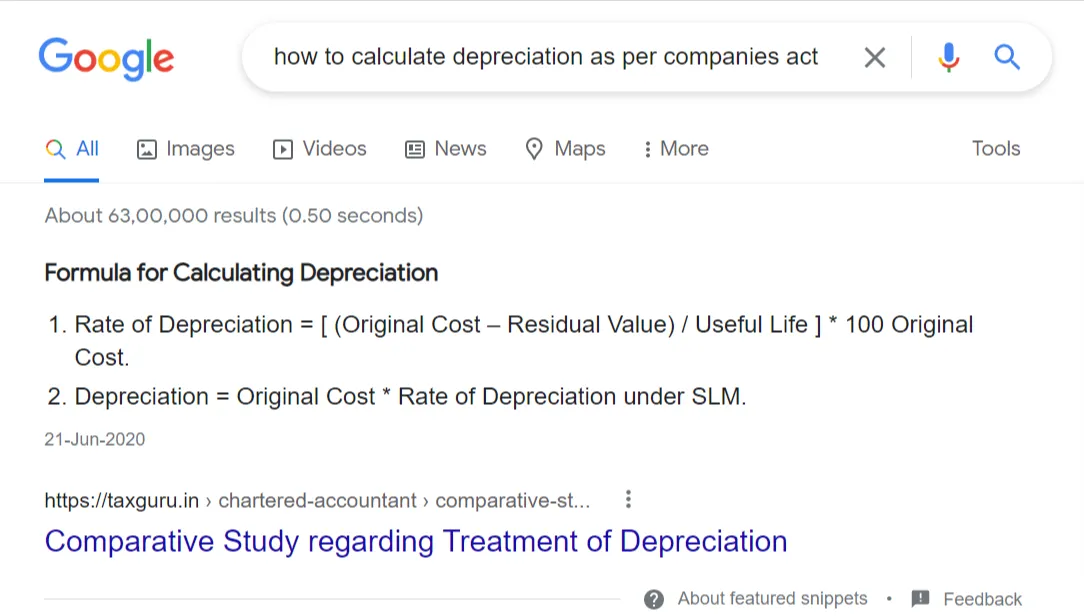
Task: Open three-dot menu beside taxguru result
Action: pos(628,499)
